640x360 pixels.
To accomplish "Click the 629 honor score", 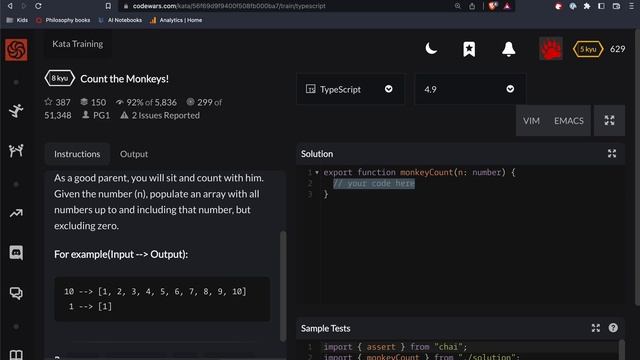I will point(618,49).
